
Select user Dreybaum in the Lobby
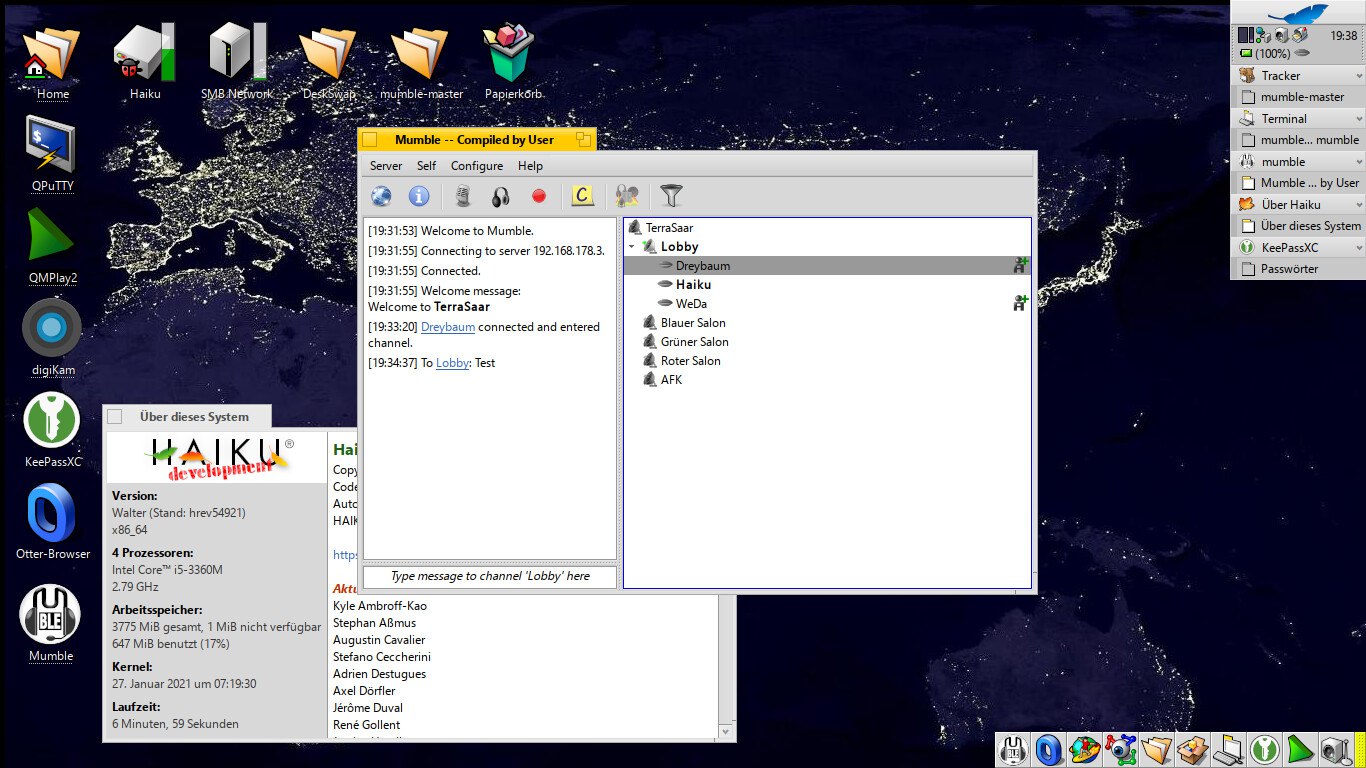coord(827,266)
